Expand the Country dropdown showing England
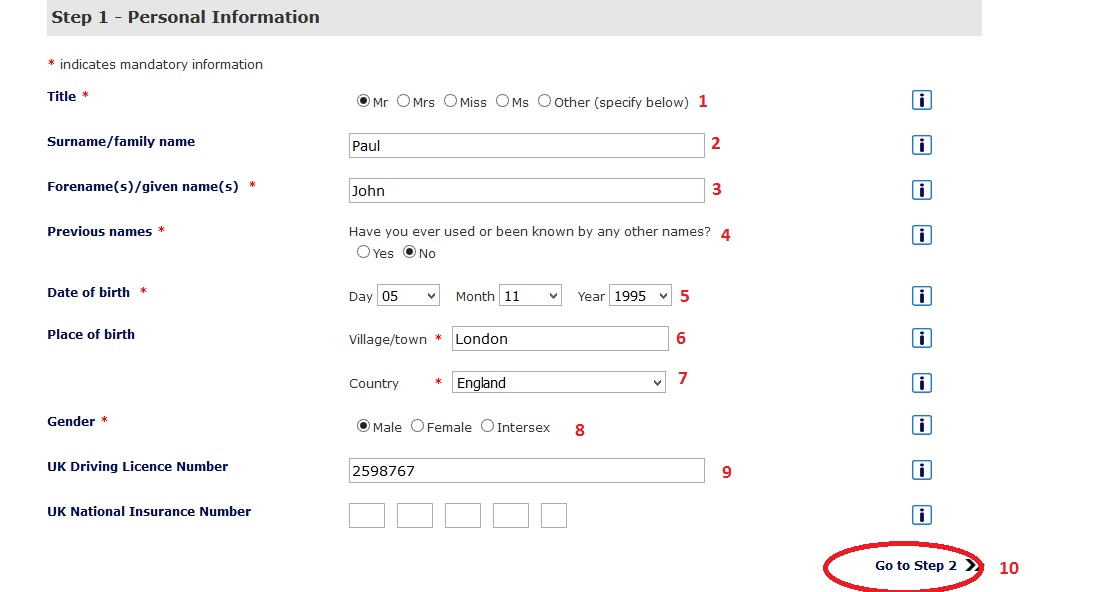Screen dimensions: 1112x592 558,382
